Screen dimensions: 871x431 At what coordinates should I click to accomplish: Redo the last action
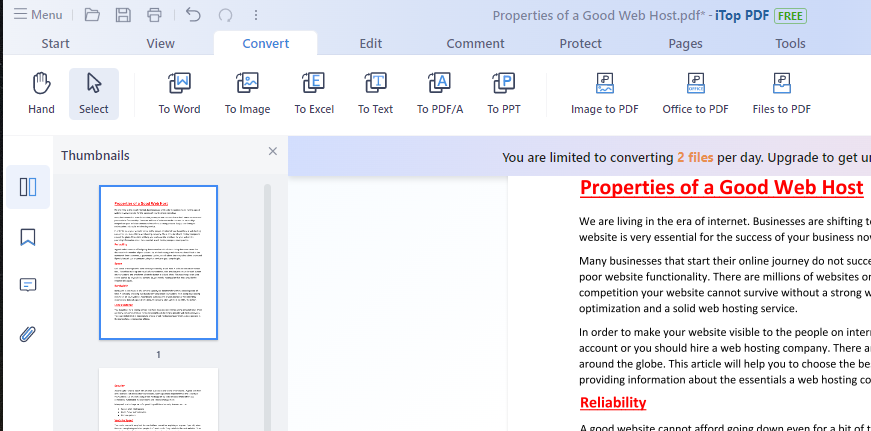(x=225, y=15)
